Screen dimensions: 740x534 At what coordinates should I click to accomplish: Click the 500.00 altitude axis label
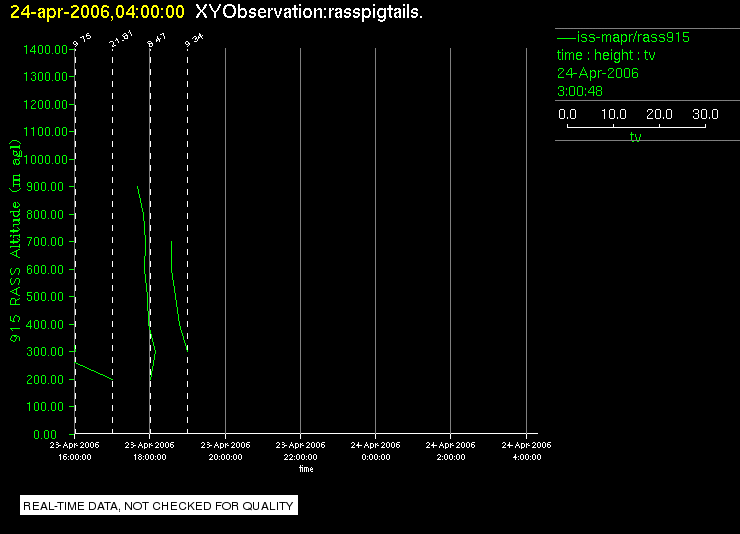click(45, 297)
